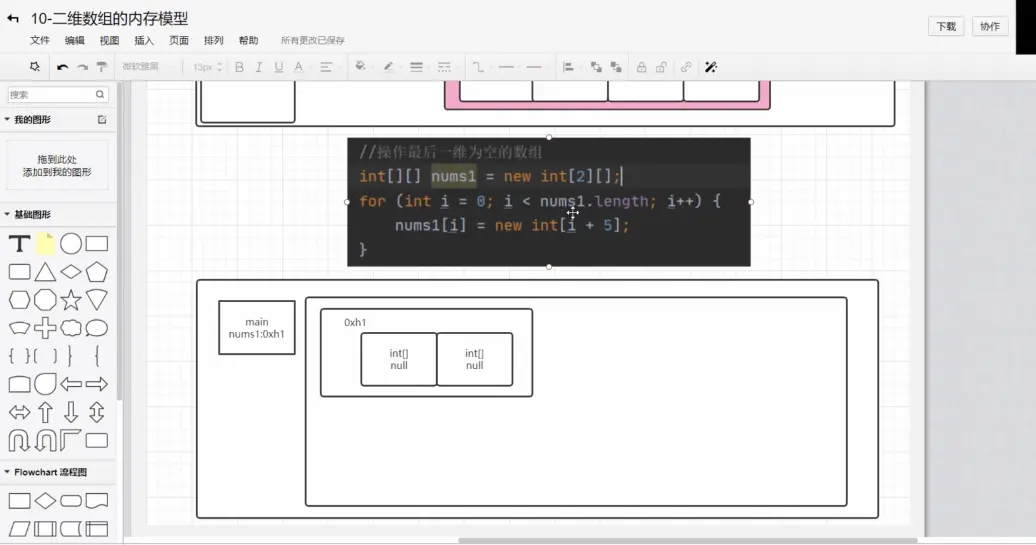Image resolution: width=1036 pixels, height=545 pixels.
Task: Select the cloud shape
Action: pos(71,328)
